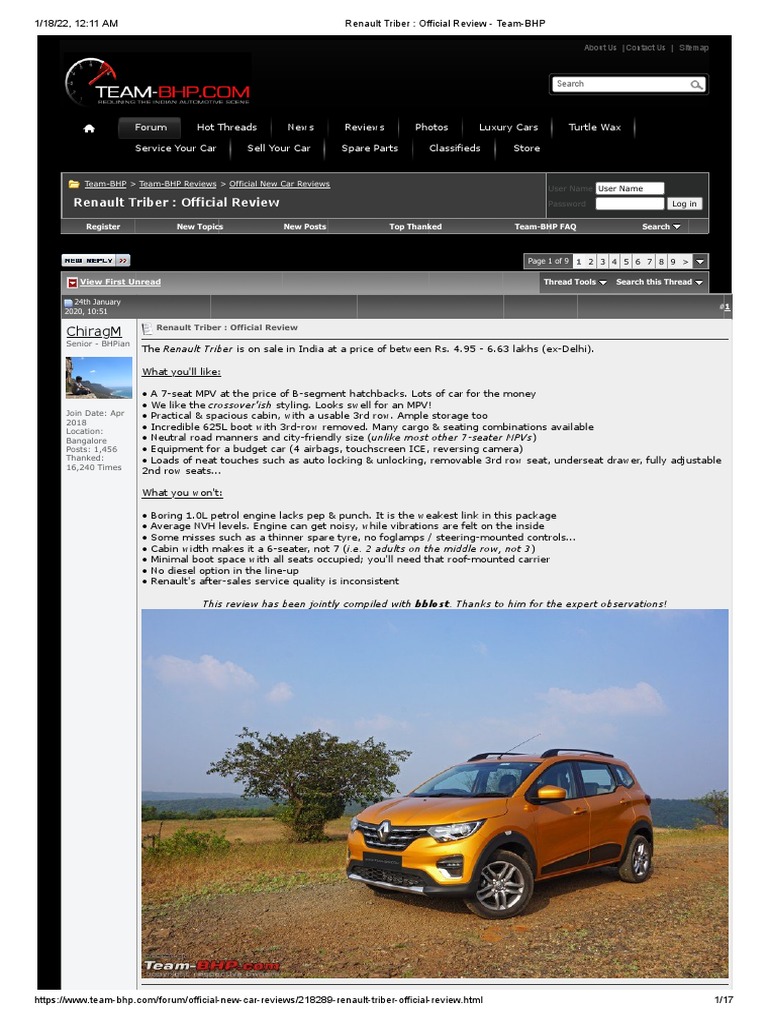The height and width of the screenshot is (1024, 768).
Task: Click Top Thanked link
Action: (415, 227)
